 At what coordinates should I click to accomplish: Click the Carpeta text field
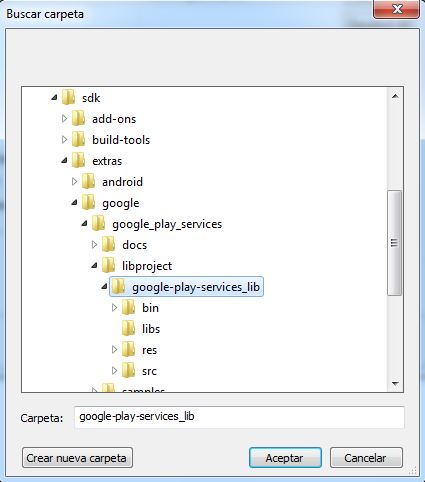[x=239, y=417]
